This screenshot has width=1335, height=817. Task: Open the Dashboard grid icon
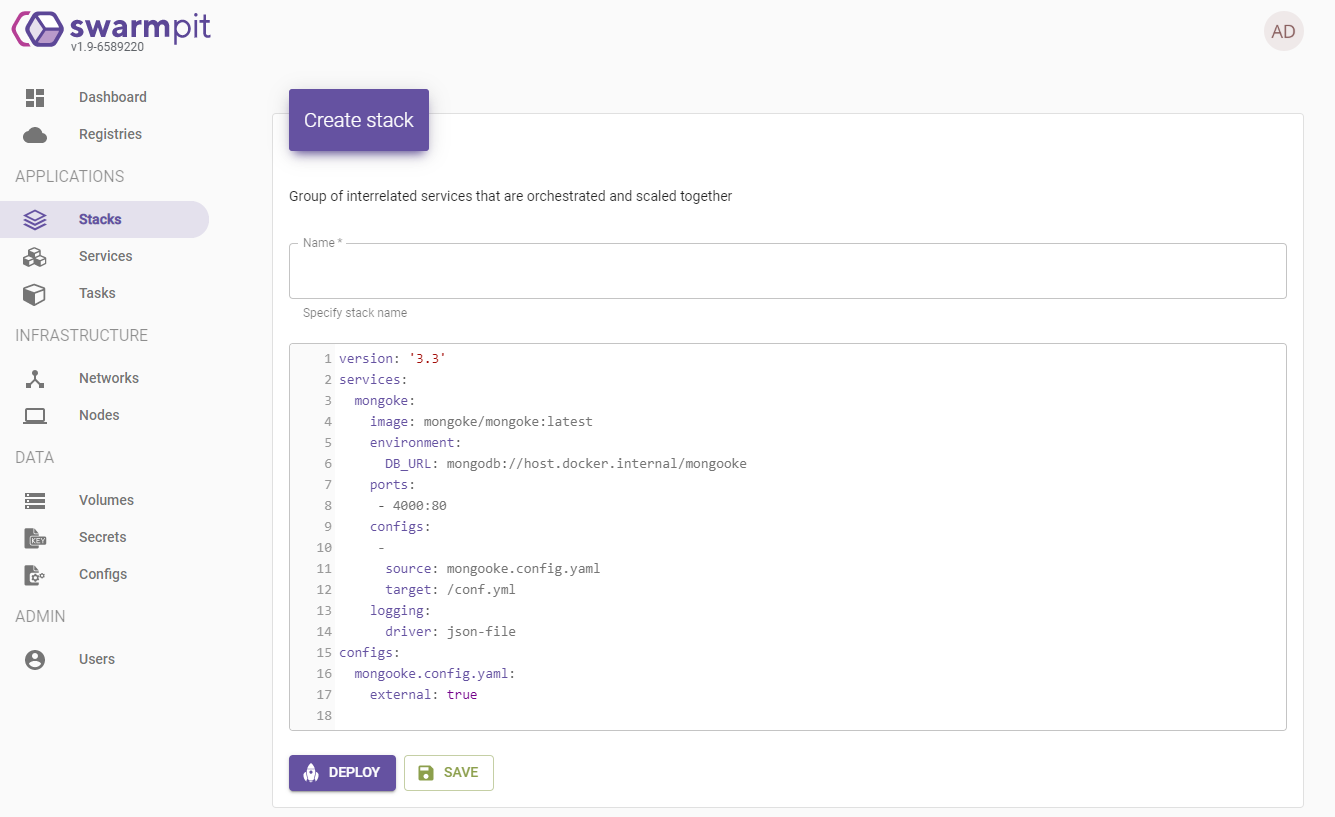(x=34, y=97)
